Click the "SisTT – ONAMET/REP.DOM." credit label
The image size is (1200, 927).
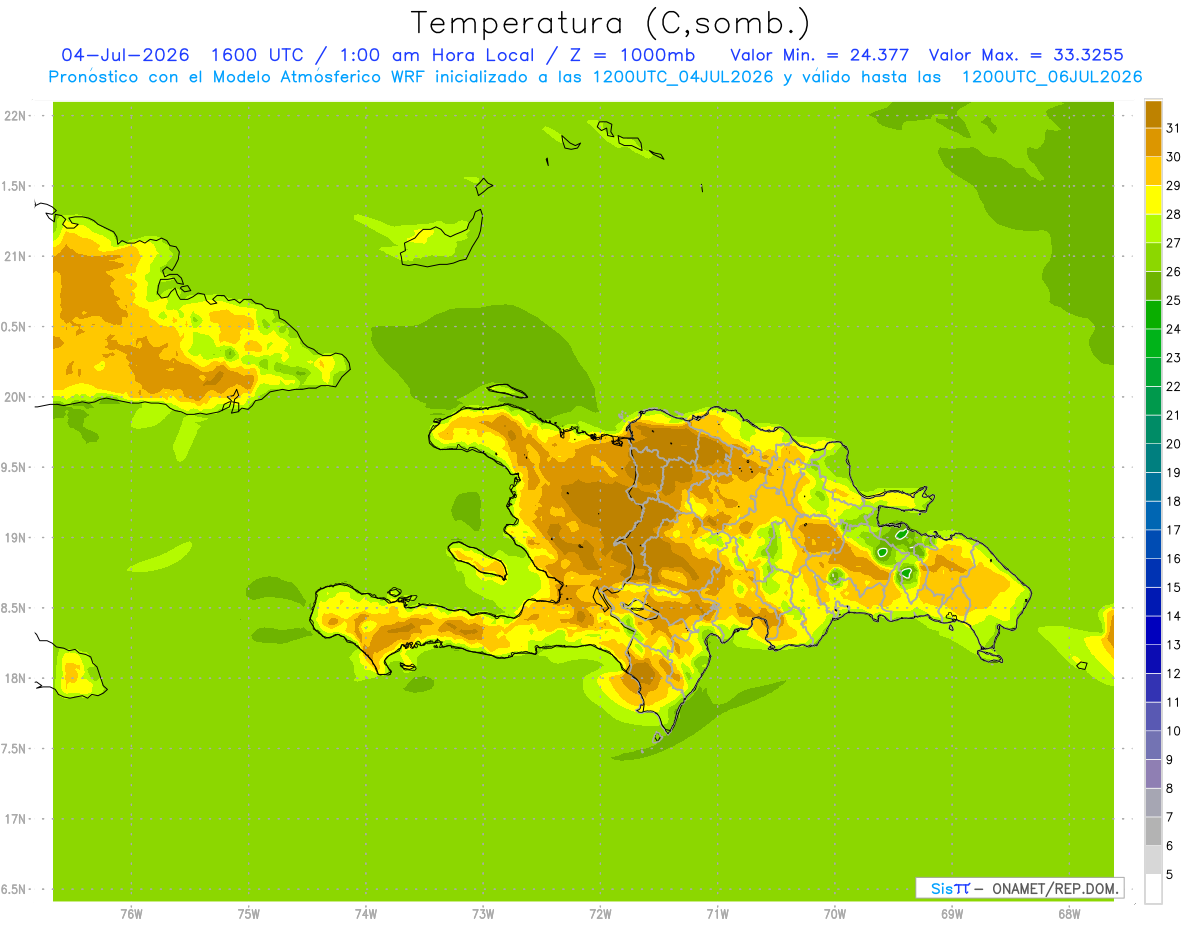click(x=1019, y=888)
